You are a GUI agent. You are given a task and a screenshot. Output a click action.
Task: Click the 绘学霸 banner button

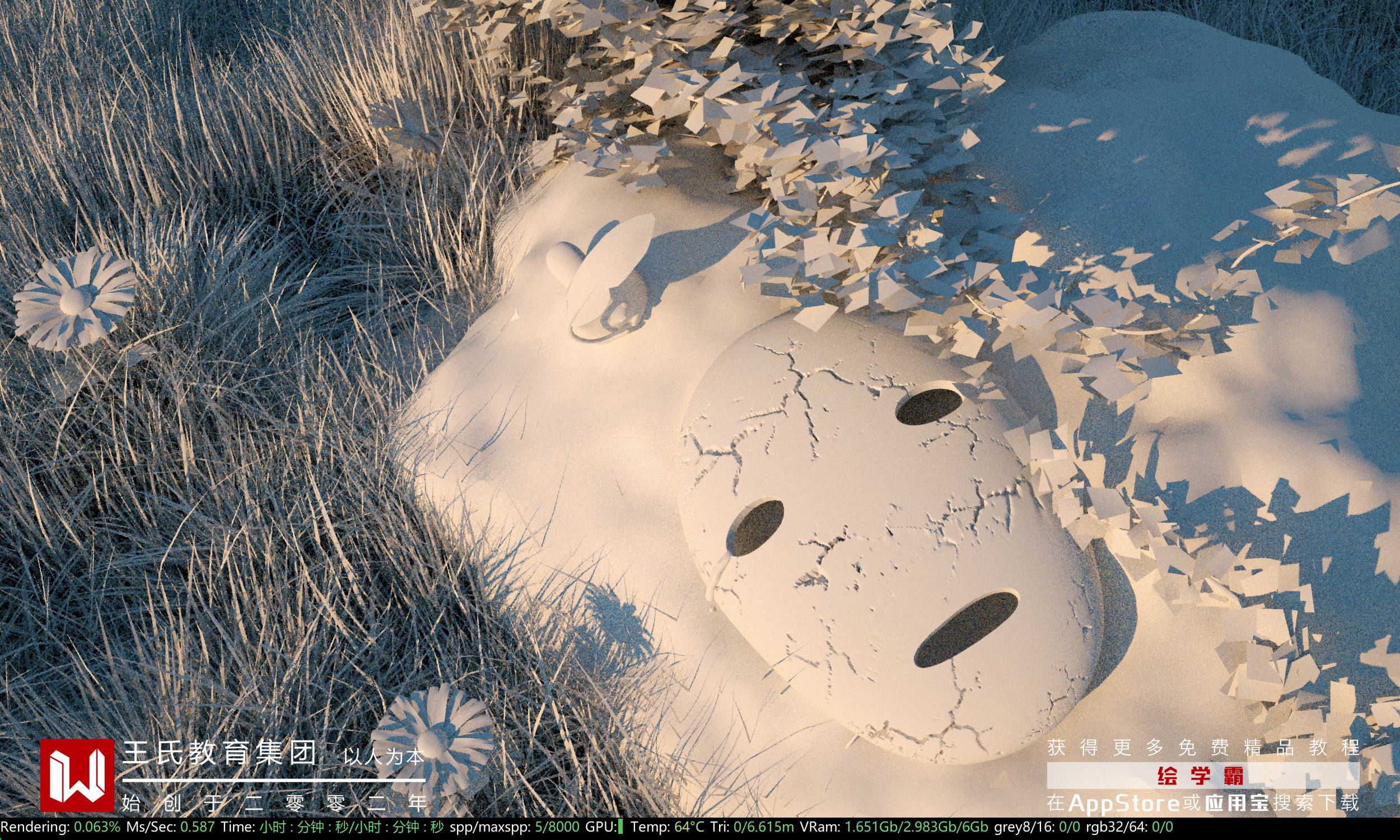(1202, 777)
